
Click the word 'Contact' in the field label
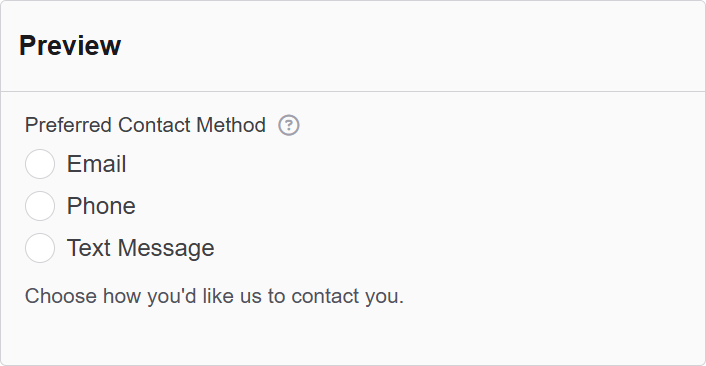pos(154,125)
